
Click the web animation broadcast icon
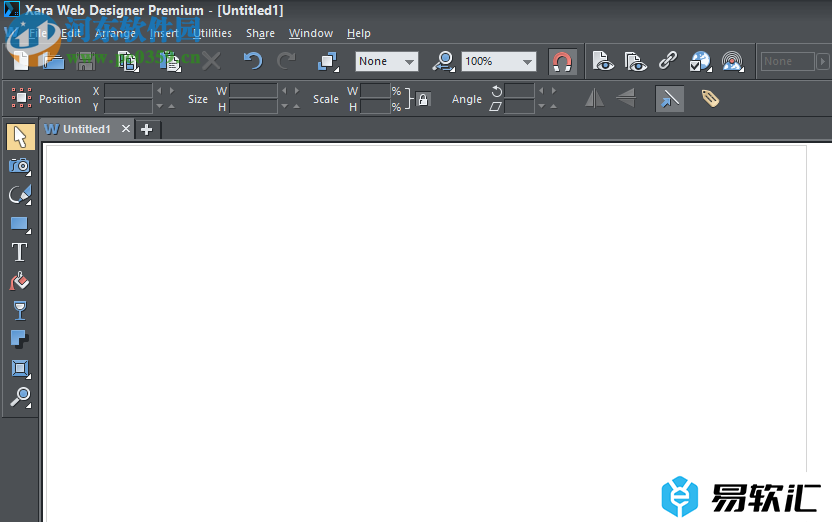(733, 62)
